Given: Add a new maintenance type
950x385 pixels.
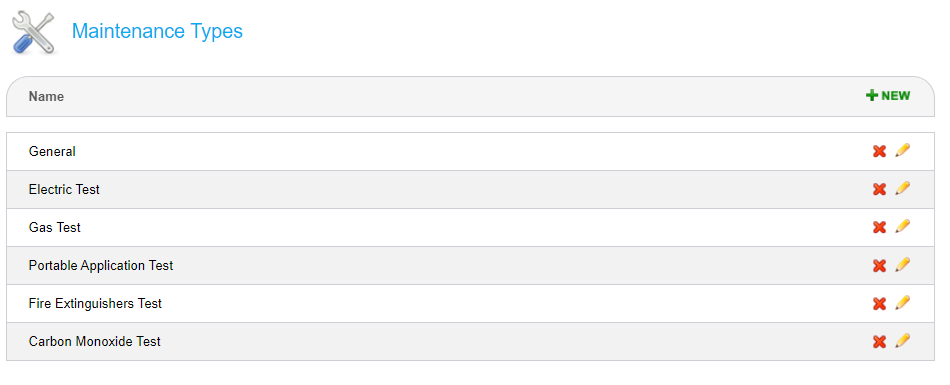Looking at the screenshot, I should point(888,96).
